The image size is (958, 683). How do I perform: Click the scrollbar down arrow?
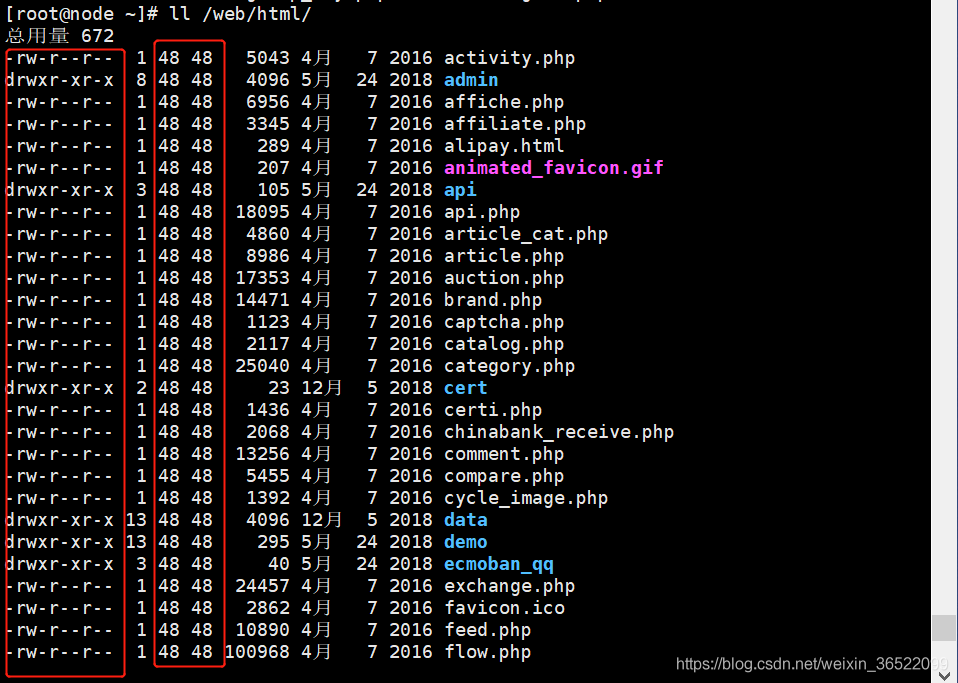(943, 674)
